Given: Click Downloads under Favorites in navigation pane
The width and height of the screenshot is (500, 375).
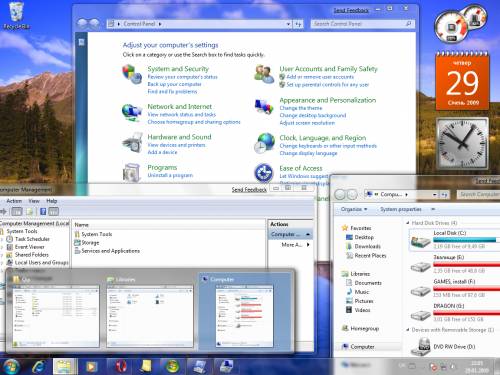Looking at the screenshot, I should click(363, 246).
